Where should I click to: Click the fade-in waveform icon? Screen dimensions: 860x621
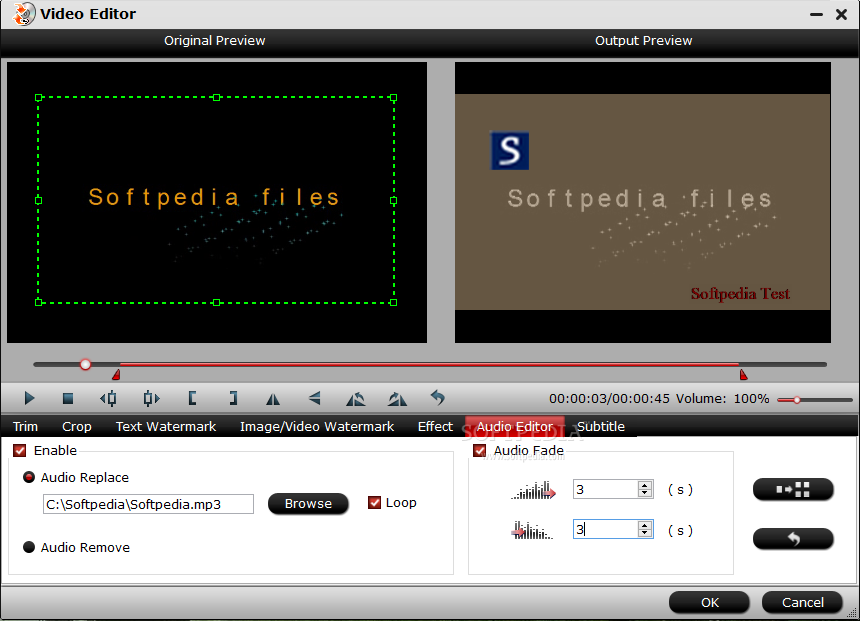[534, 490]
